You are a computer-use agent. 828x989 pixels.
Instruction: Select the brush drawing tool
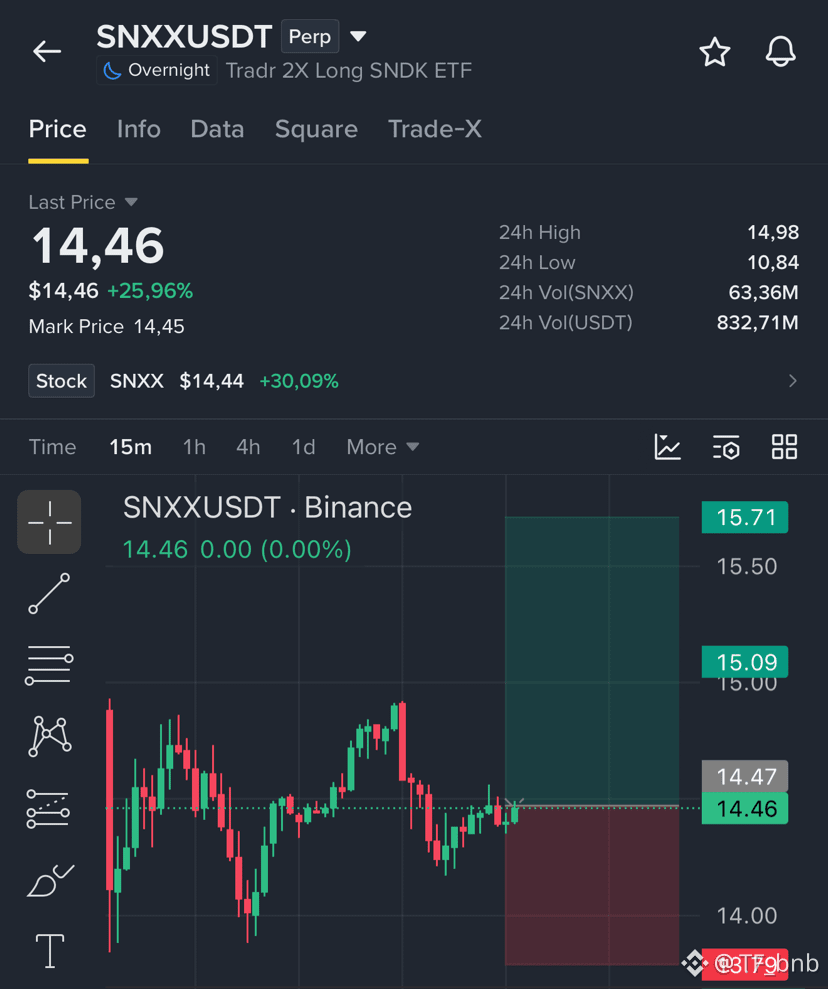tap(50, 881)
